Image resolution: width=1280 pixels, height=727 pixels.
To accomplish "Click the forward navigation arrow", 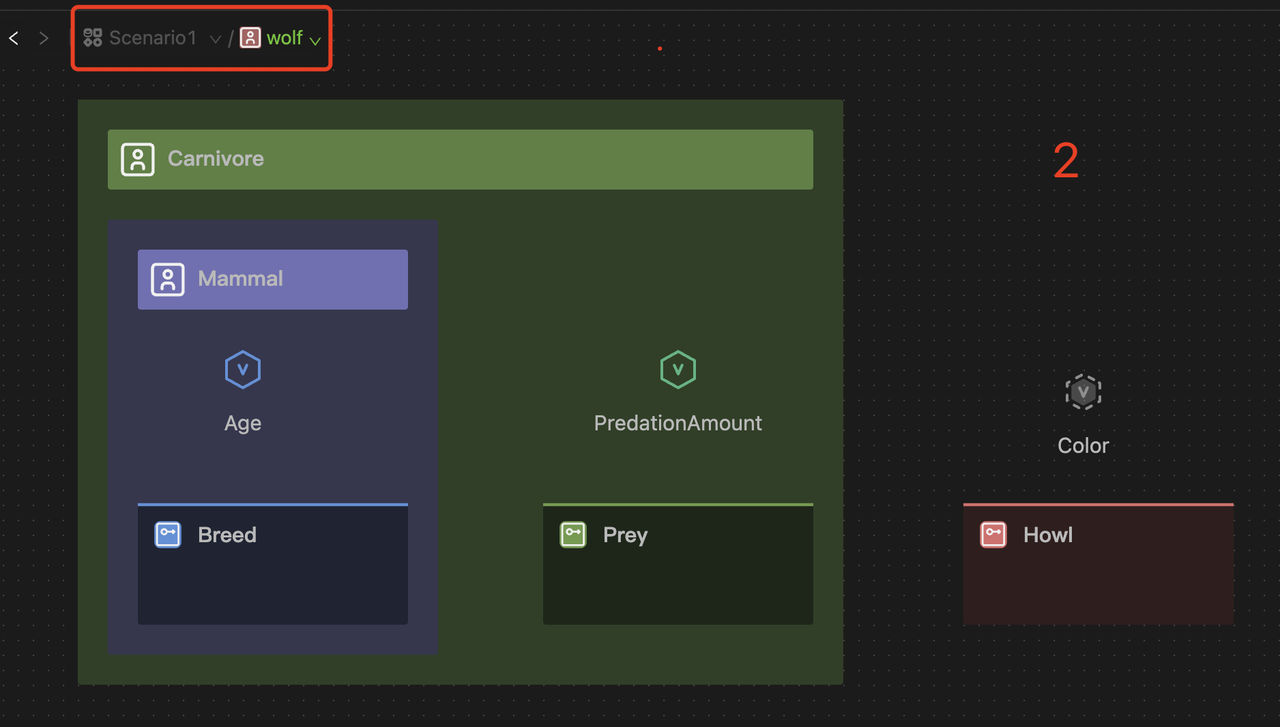I will 44,38.
